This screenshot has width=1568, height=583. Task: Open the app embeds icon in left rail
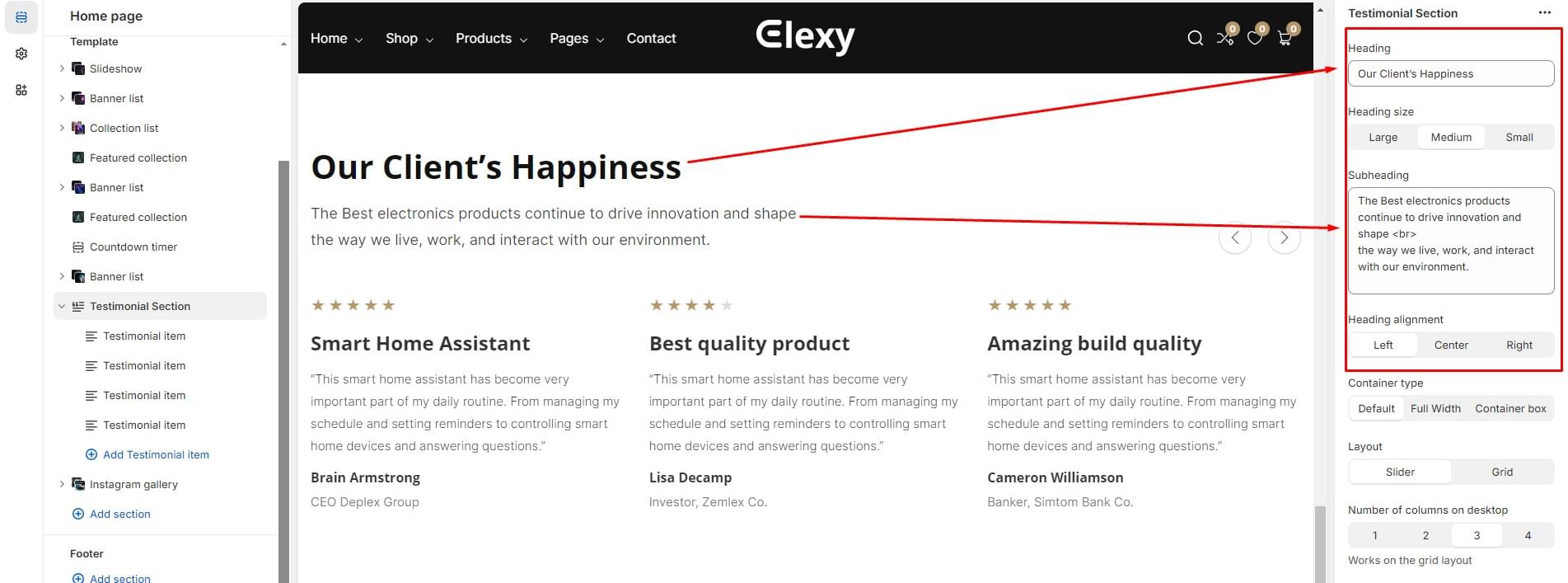coord(21,90)
